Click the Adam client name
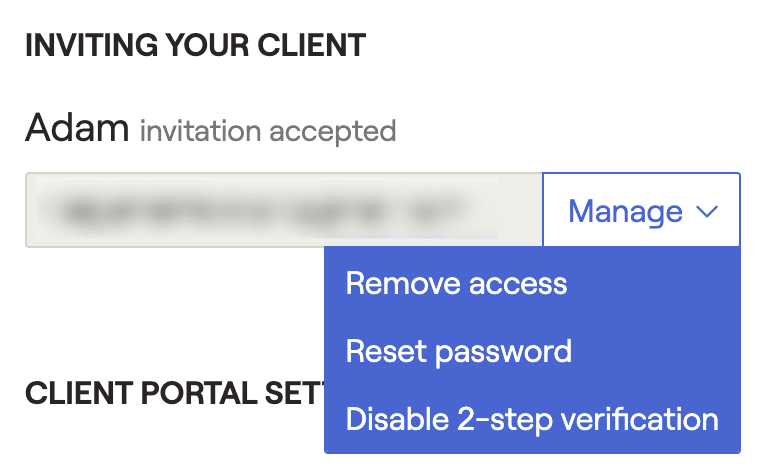 [x=77, y=128]
